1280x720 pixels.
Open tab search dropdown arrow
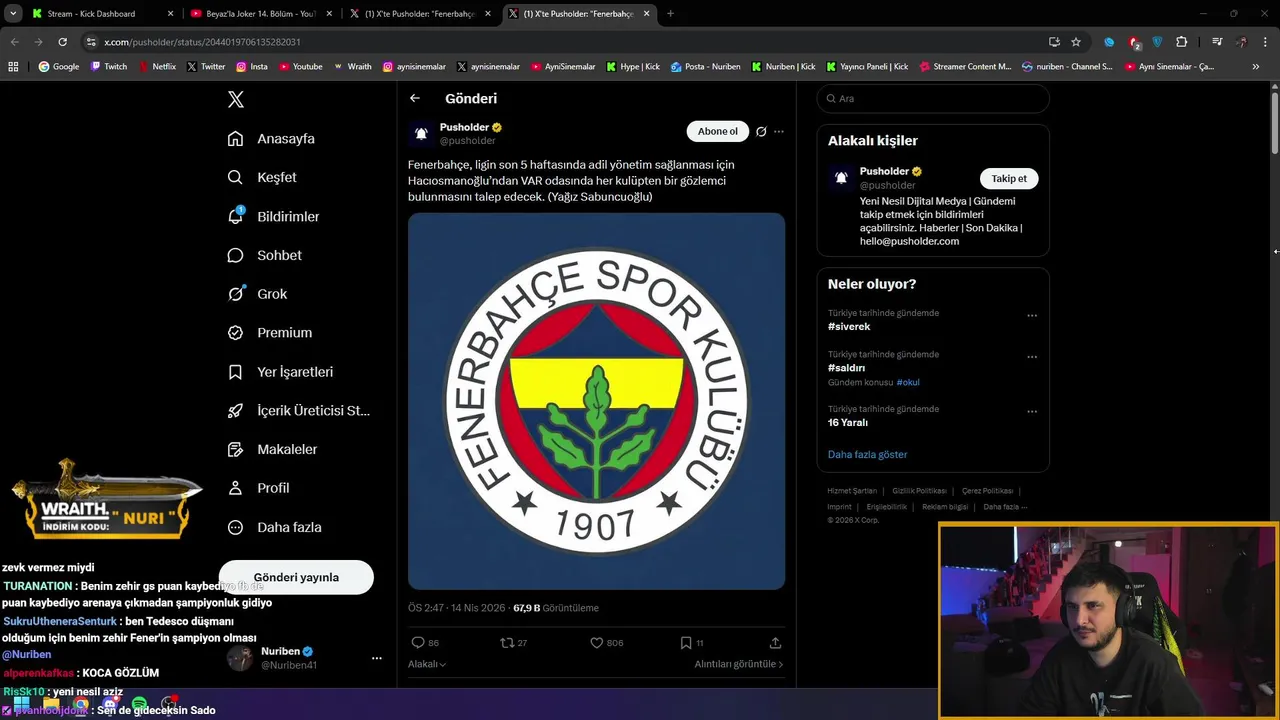point(13,14)
